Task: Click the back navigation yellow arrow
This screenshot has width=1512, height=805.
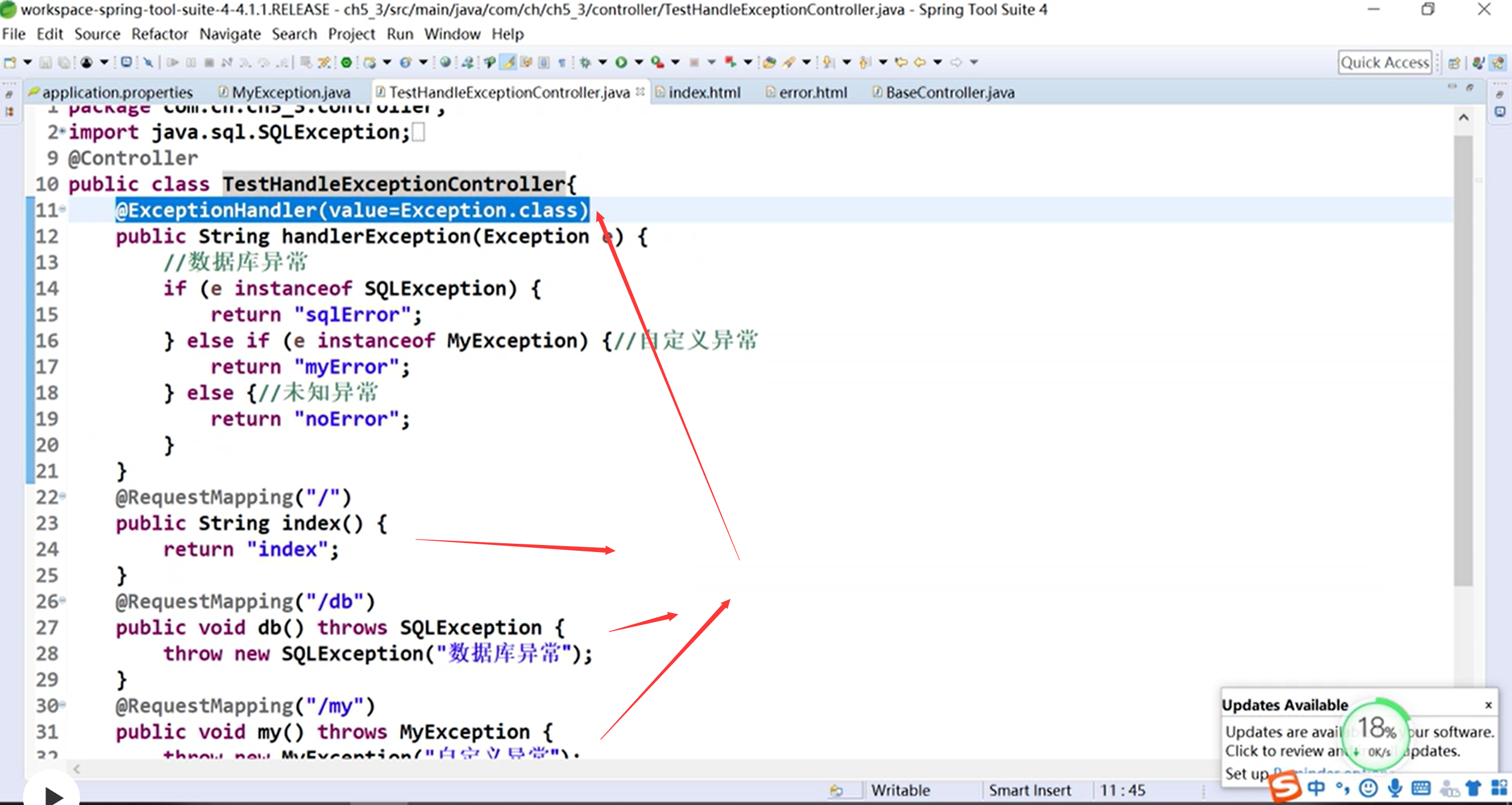Action: 919,62
